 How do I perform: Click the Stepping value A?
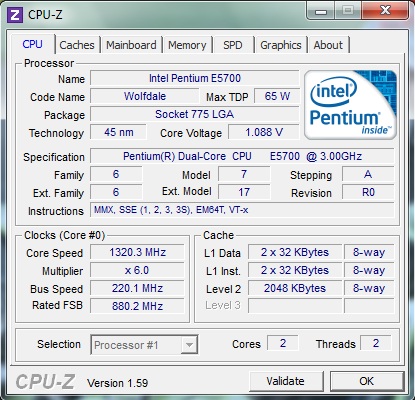368,174
